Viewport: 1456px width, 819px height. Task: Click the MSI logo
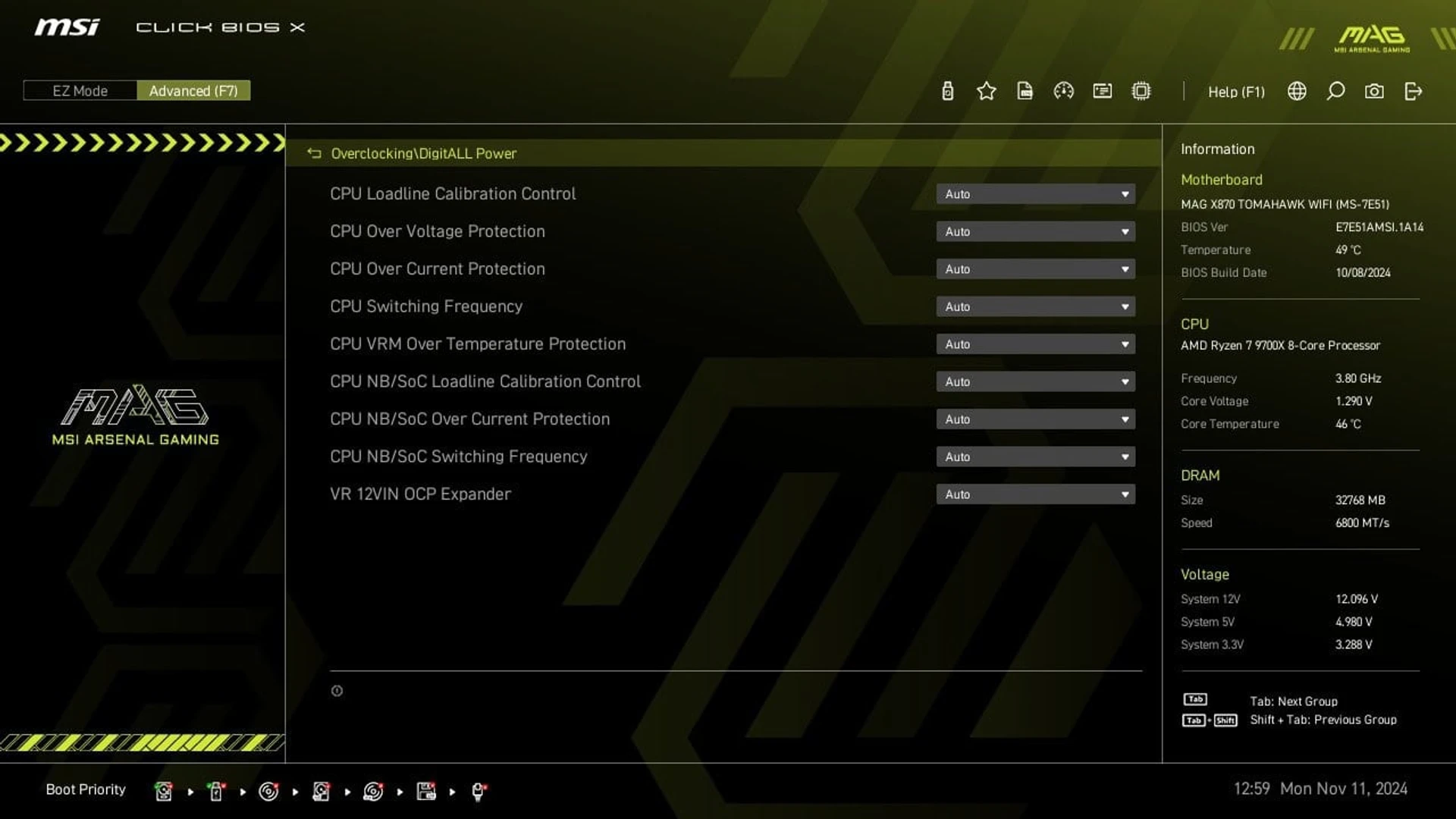tap(67, 27)
